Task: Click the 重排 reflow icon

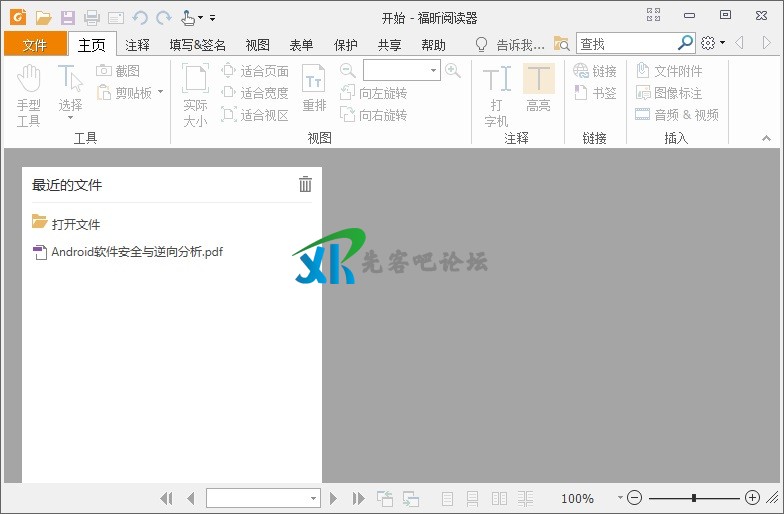Action: point(314,90)
